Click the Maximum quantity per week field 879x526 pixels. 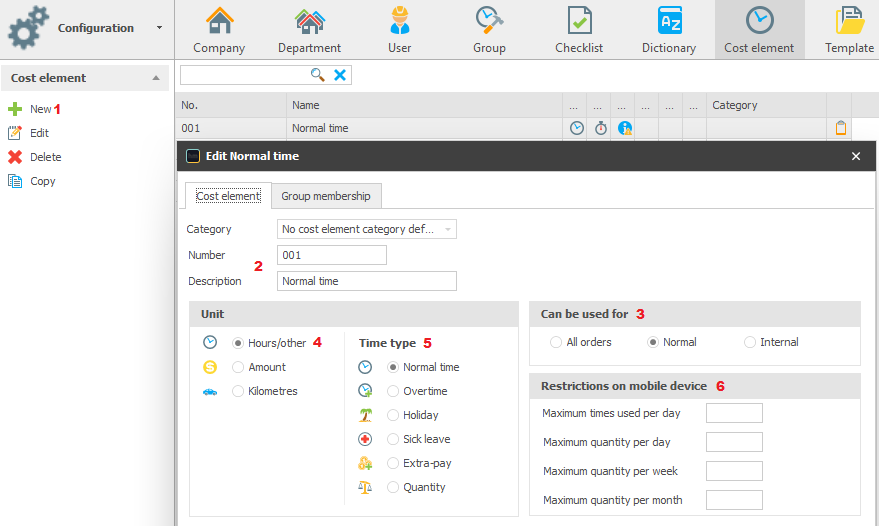pos(734,471)
